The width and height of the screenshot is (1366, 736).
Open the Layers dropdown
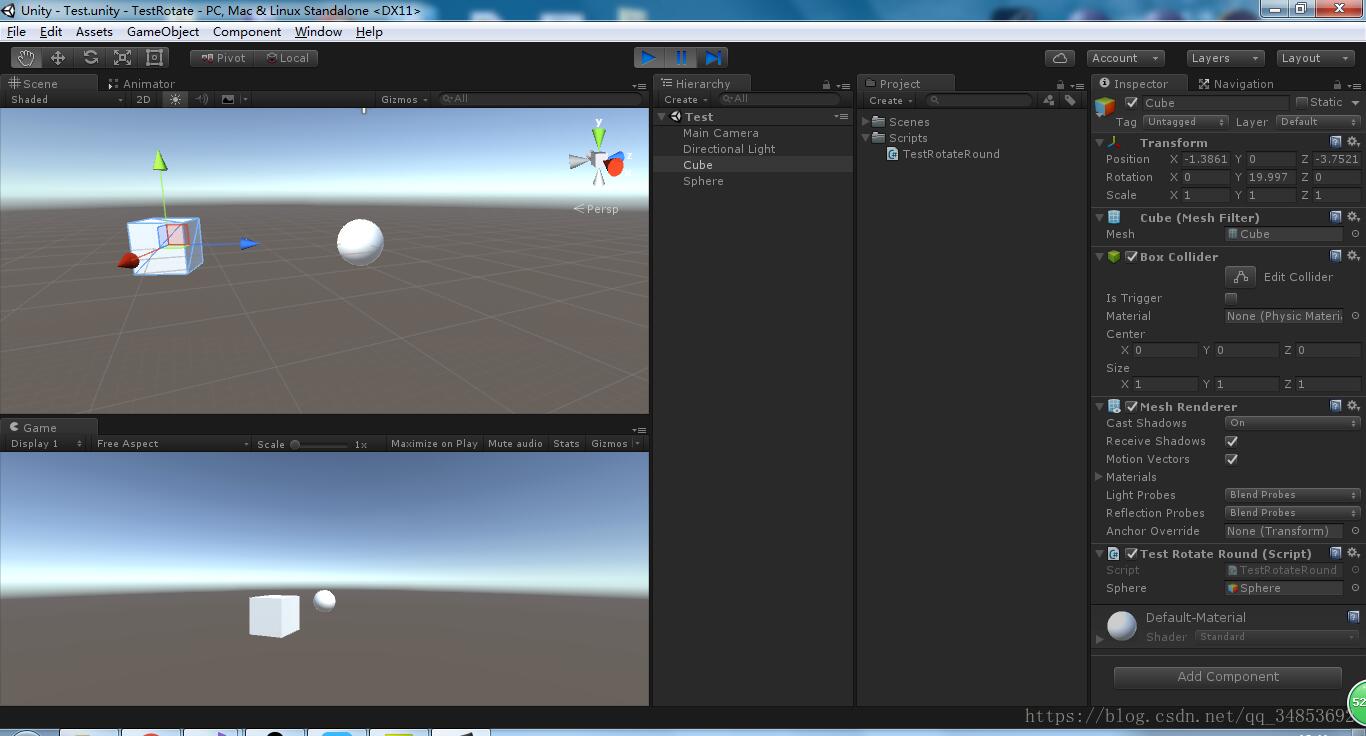(1225, 58)
